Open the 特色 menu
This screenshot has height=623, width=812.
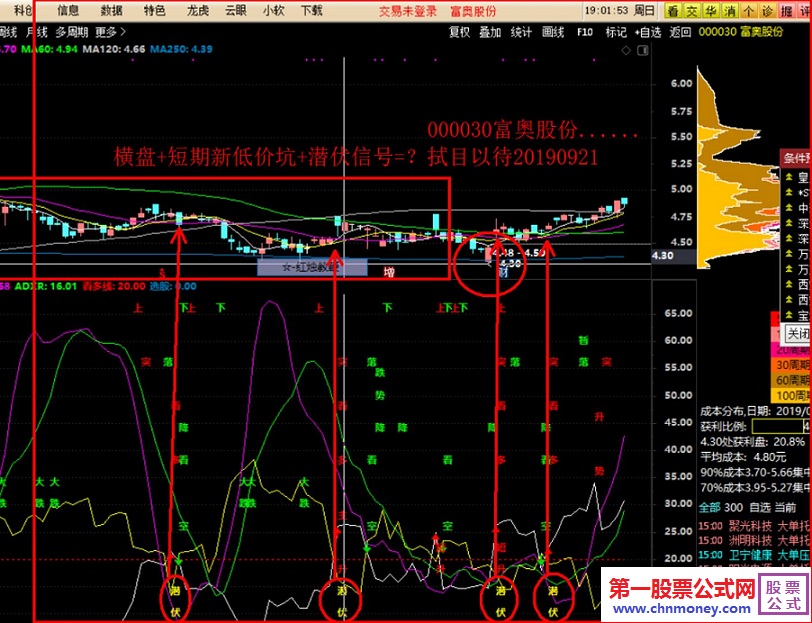pos(154,10)
